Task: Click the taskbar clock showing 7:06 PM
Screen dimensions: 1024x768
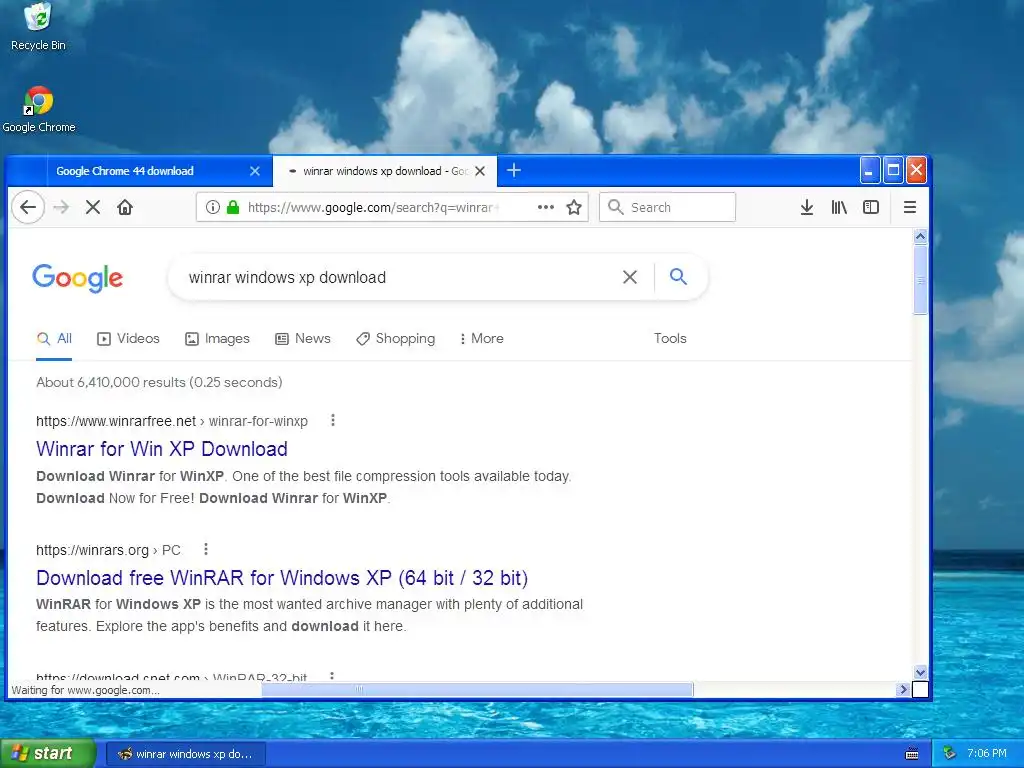Action: click(x=987, y=753)
